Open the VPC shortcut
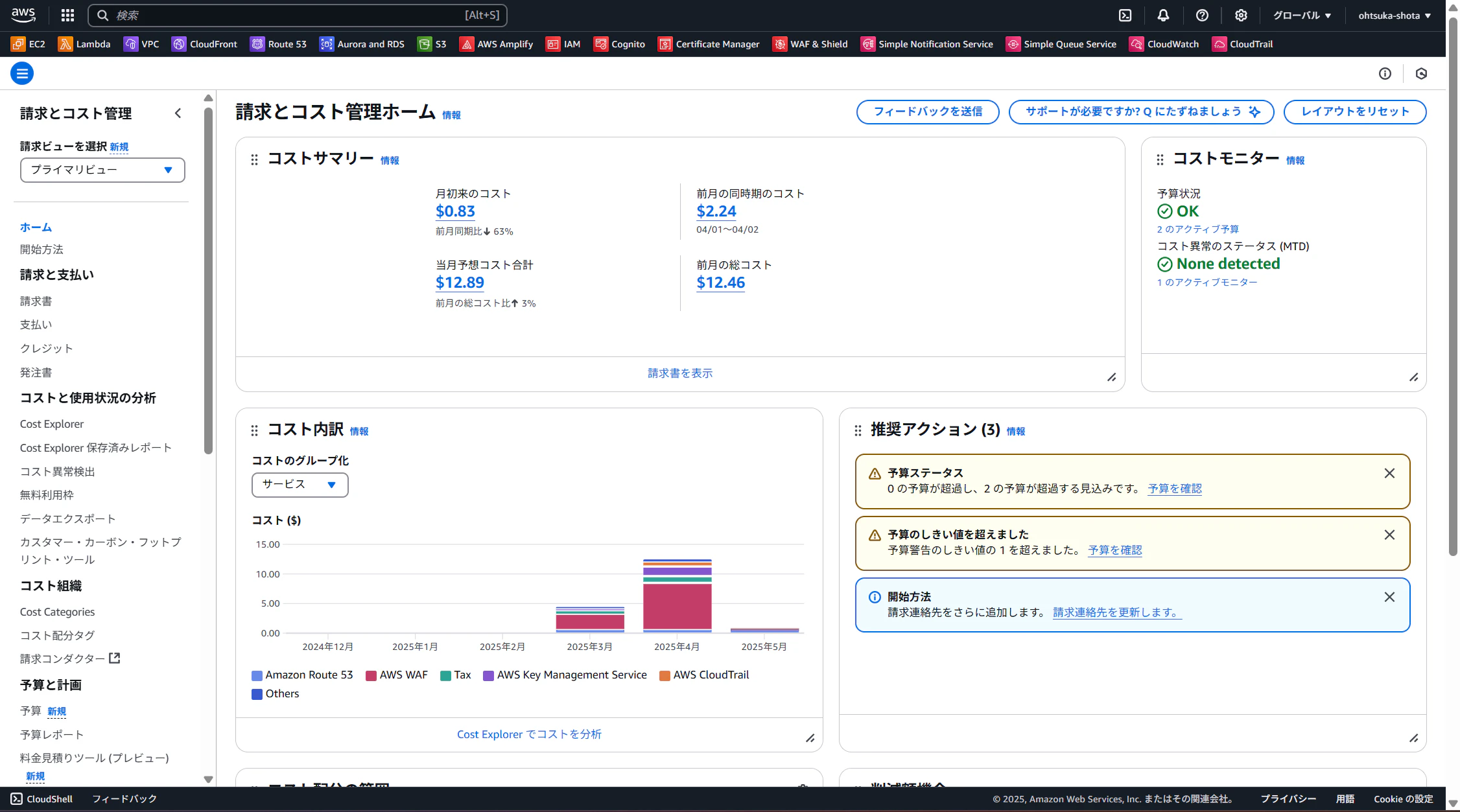This screenshot has height=812, width=1460. click(x=141, y=44)
